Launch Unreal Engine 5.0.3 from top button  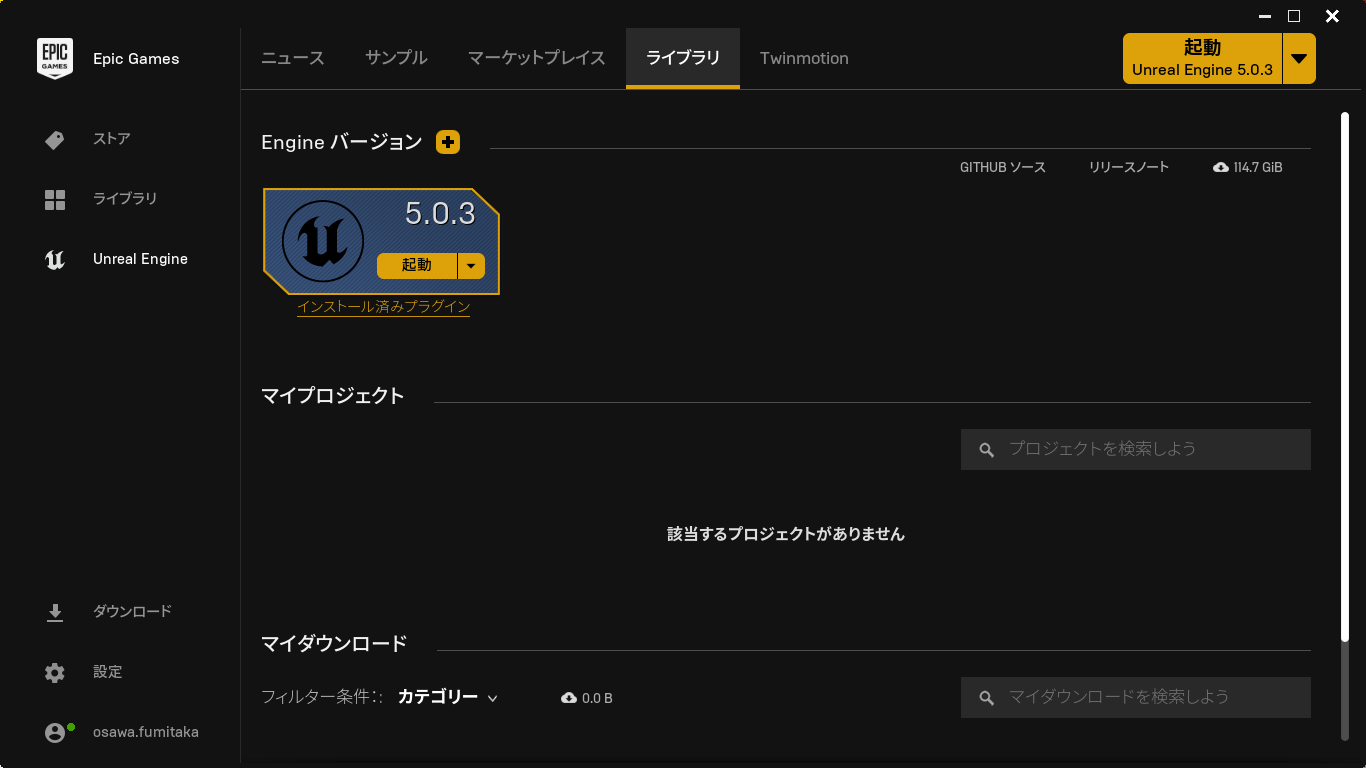coord(1202,58)
